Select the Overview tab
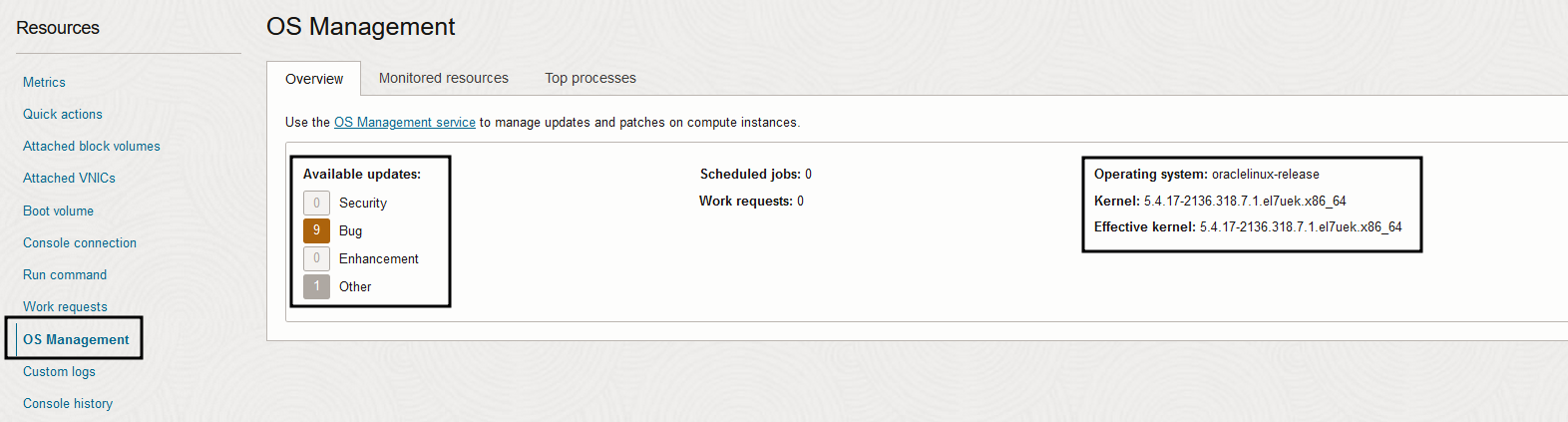Viewport: 1568px width, 422px height. [x=313, y=79]
